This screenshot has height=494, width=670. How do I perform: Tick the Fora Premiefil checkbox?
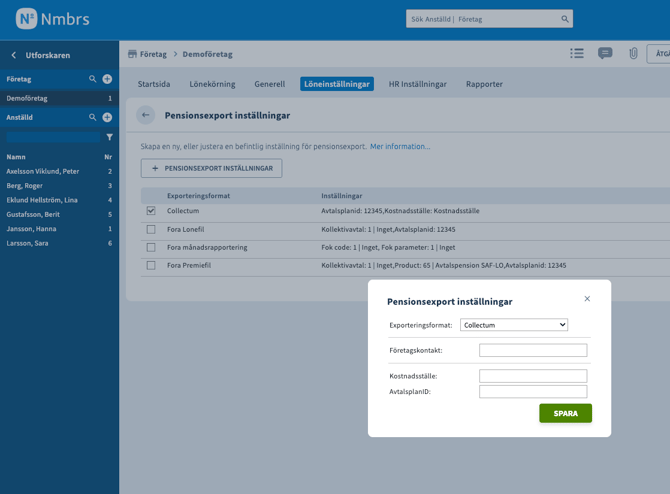point(151,265)
